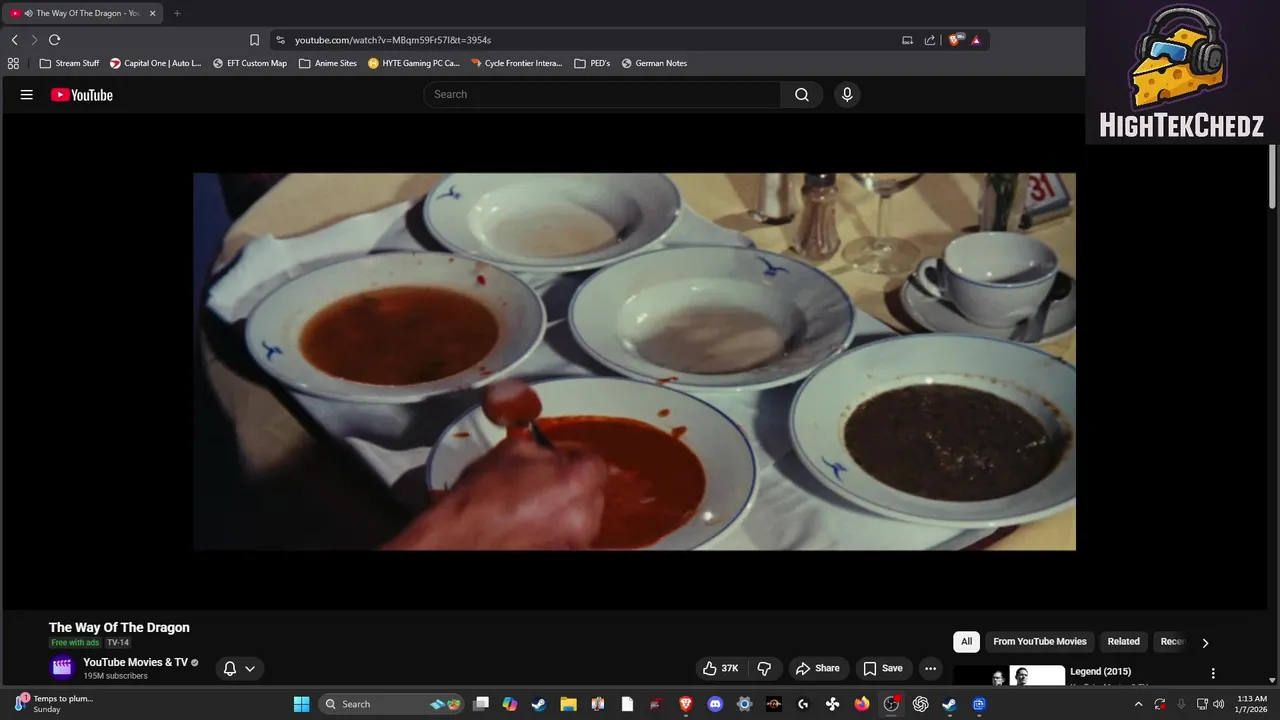Open the YouTube hamburger guide menu
Image resolution: width=1280 pixels, height=720 pixels.
click(x=27, y=95)
